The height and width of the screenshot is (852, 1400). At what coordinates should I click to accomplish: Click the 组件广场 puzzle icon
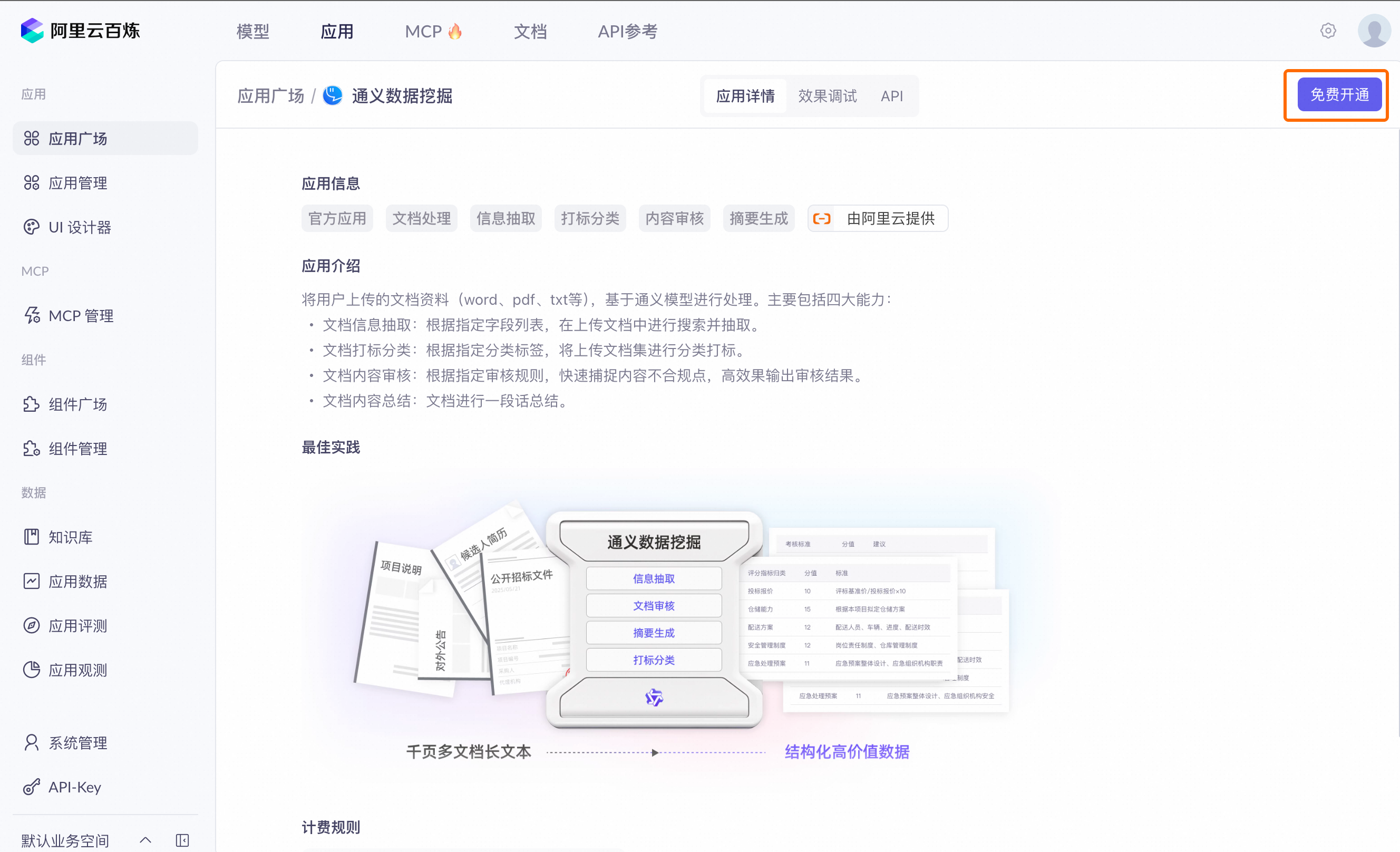32,404
